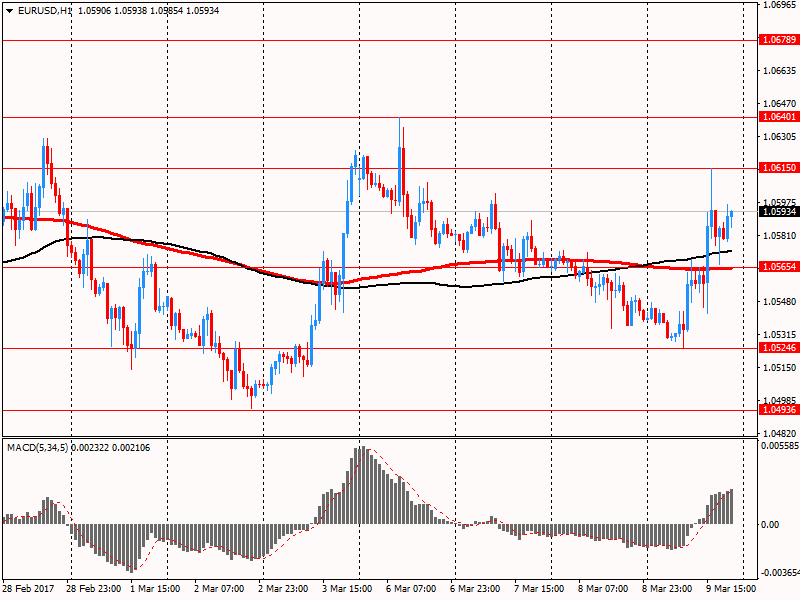Click the 9 Mar 15:00 time label
Viewport: 800px width, 600px height.
(731, 588)
